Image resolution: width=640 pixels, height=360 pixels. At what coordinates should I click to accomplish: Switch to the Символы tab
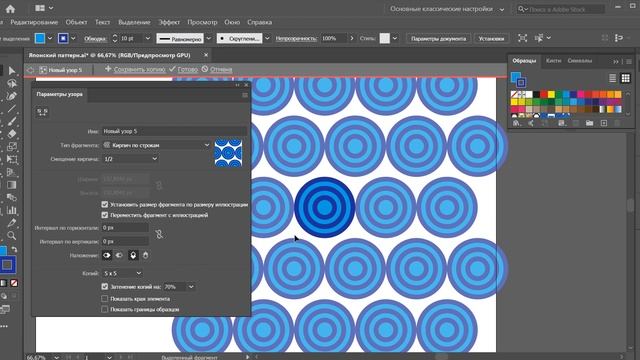click(579, 60)
